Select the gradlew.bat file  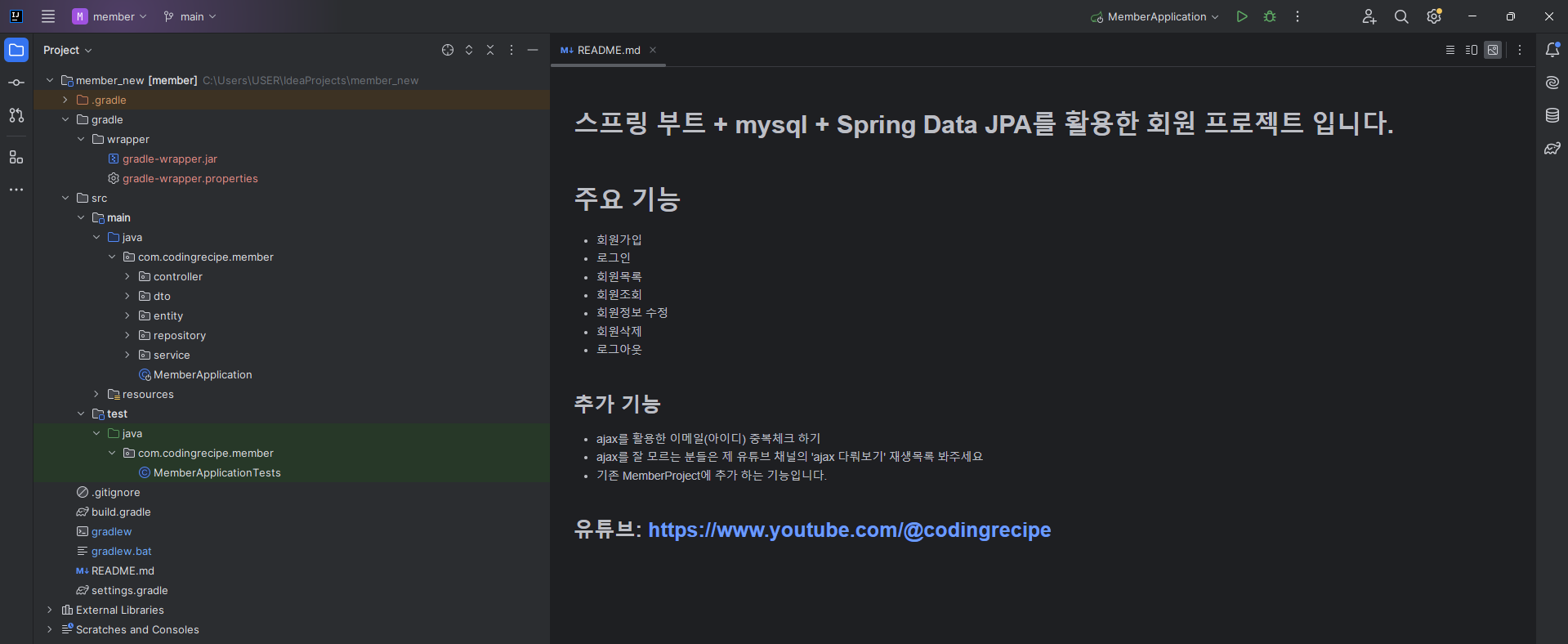[121, 551]
